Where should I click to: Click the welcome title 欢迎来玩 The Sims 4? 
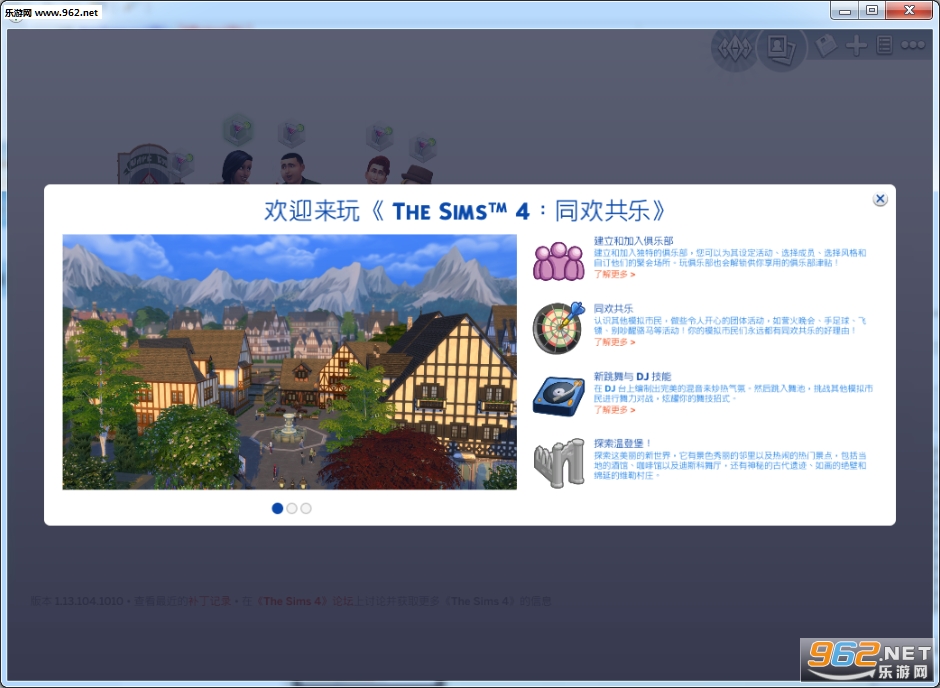[465, 210]
